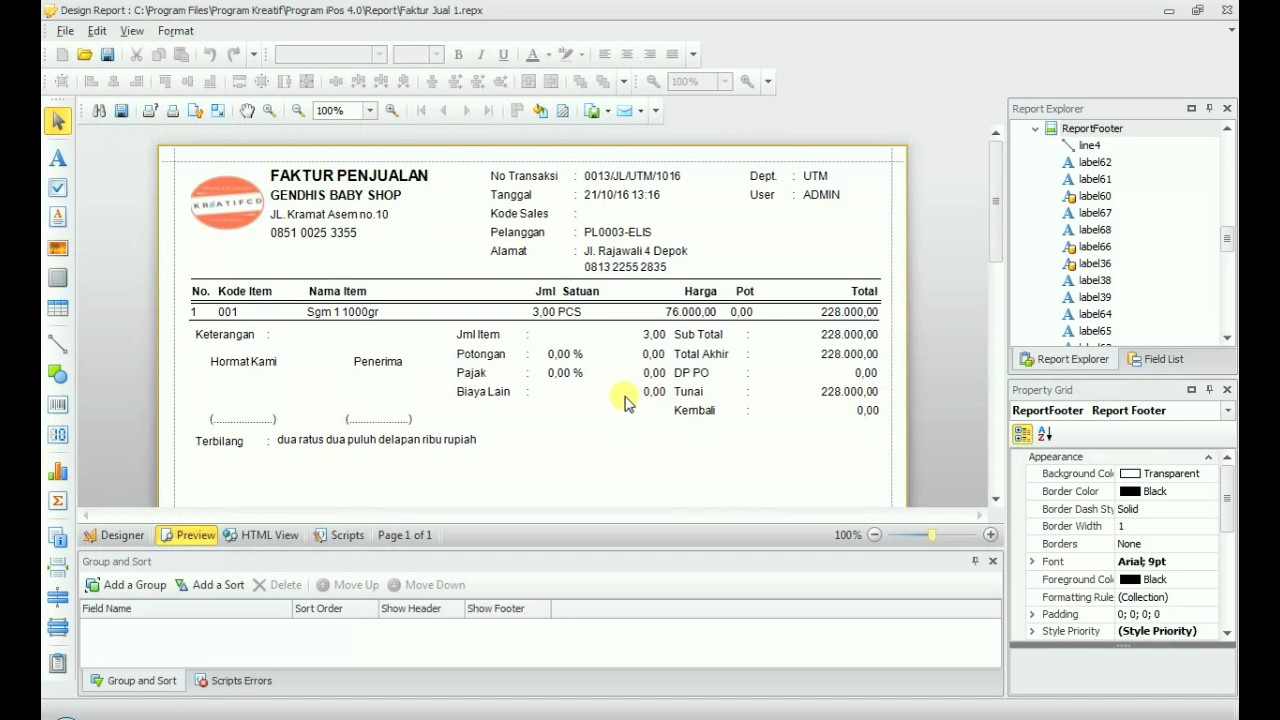Click the Search binoculars icon in preview toolbar
This screenshot has height=720, width=1280.
pos(99,111)
